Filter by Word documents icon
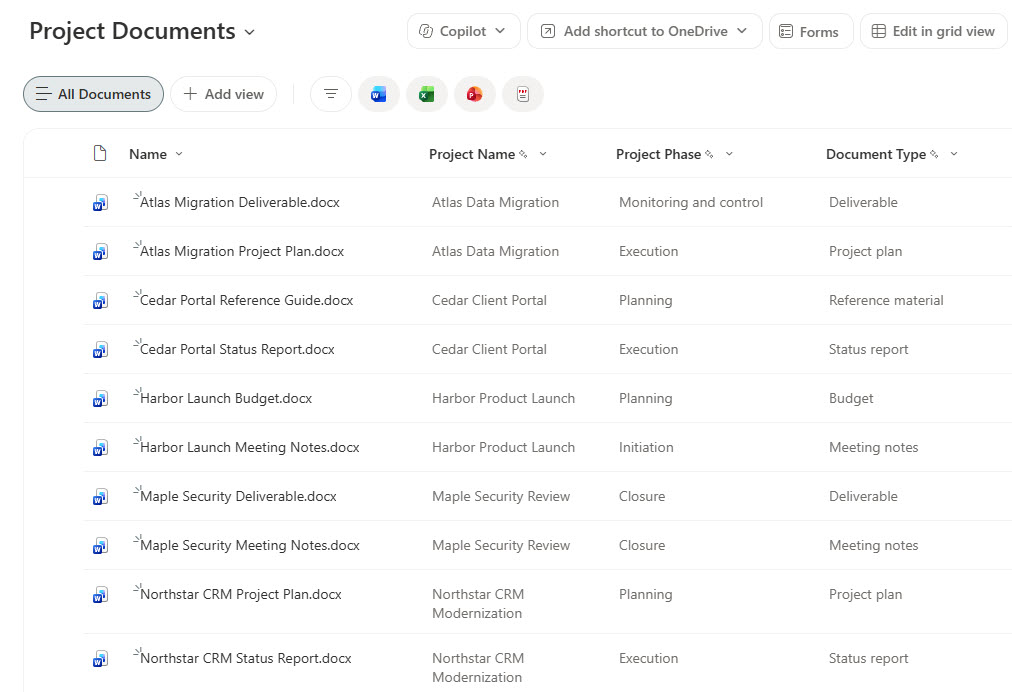The image size is (1012, 692). tap(379, 94)
